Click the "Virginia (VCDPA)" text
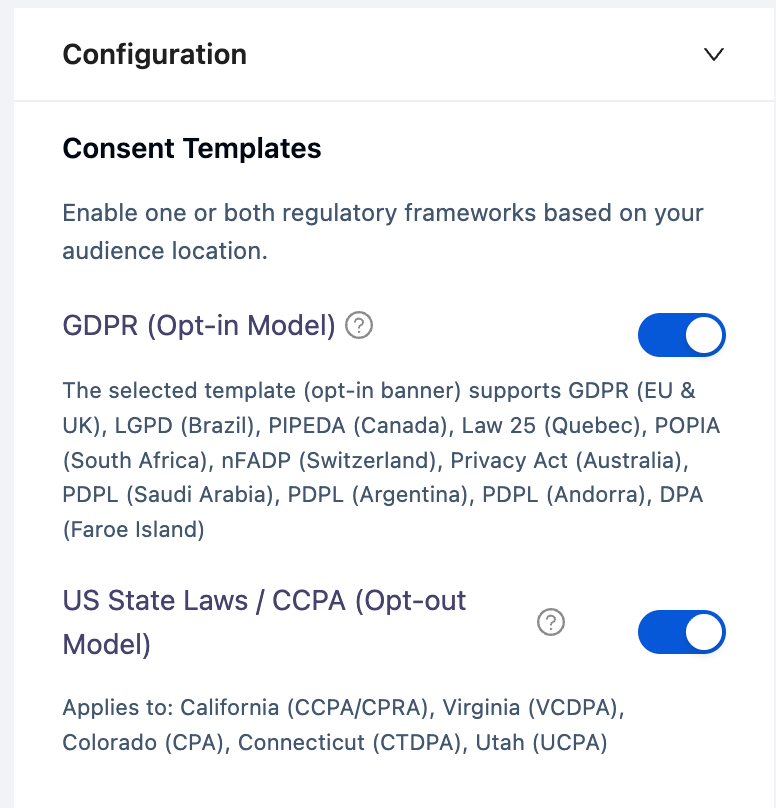 [x=531, y=708]
